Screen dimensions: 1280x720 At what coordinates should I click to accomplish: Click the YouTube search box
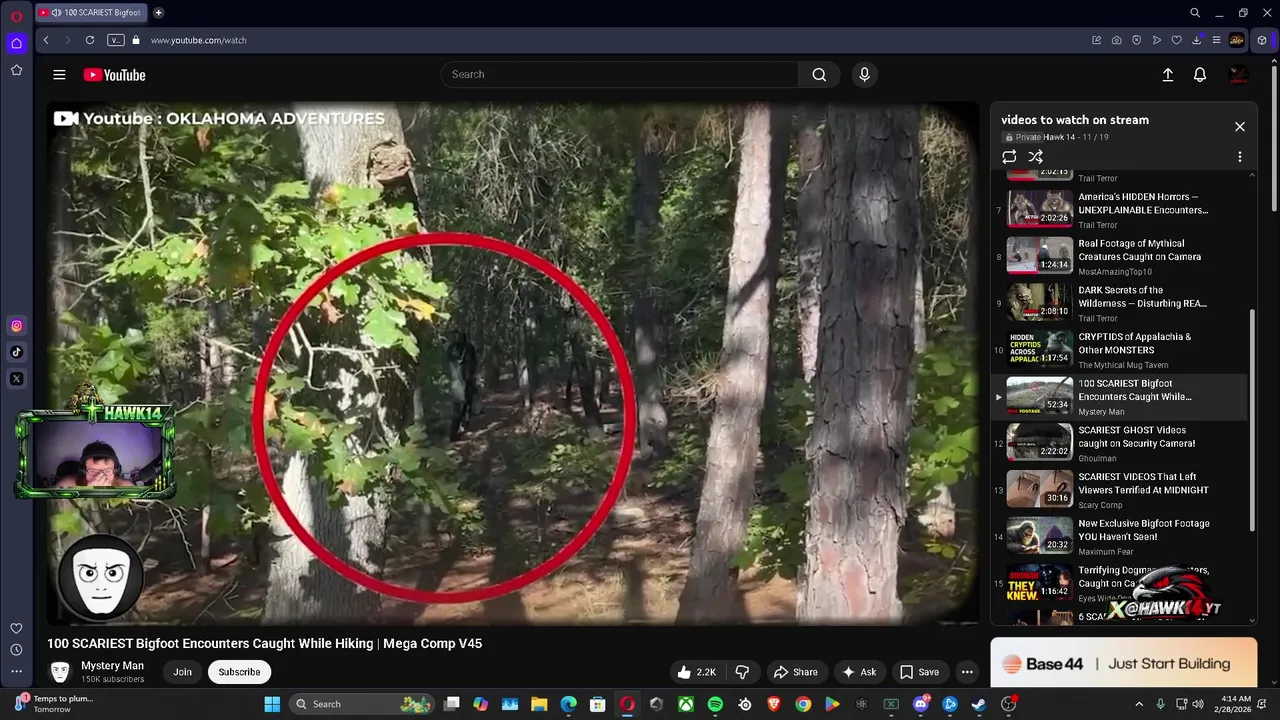(620, 74)
